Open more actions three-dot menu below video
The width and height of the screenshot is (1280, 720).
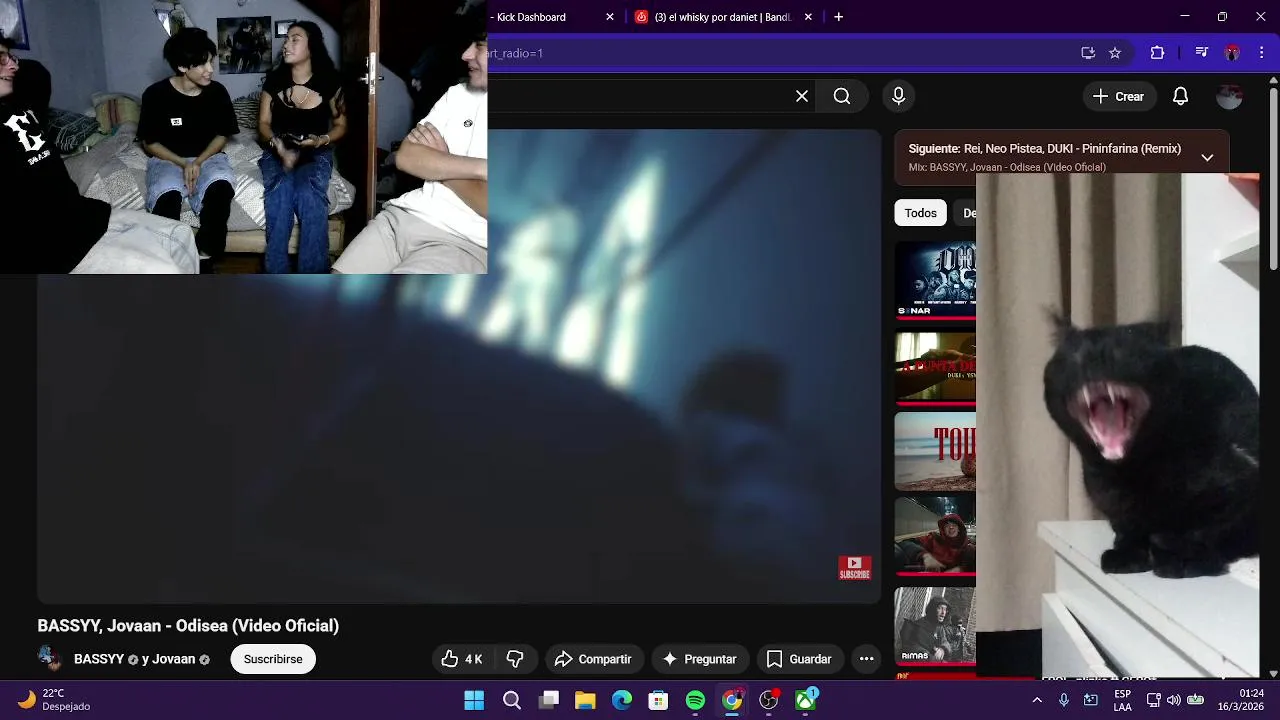click(867, 659)
